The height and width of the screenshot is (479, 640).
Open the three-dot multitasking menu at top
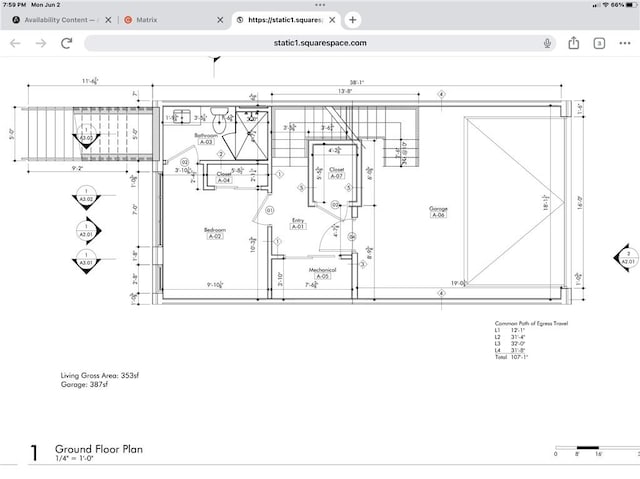320,5
